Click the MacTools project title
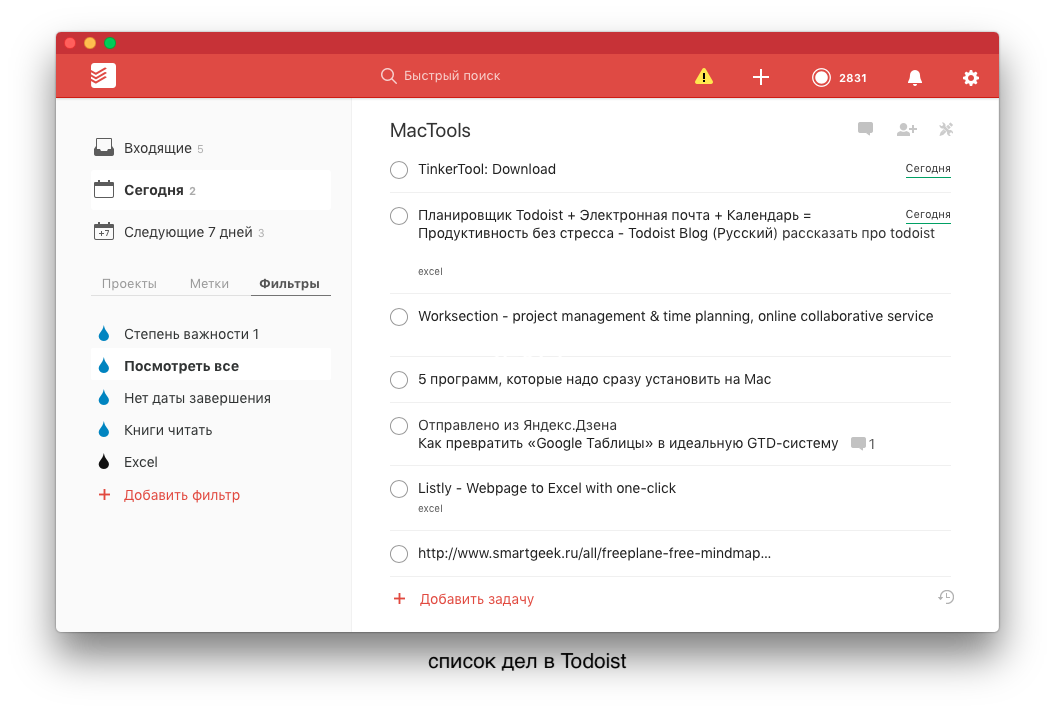 click(x=430, y=131)
